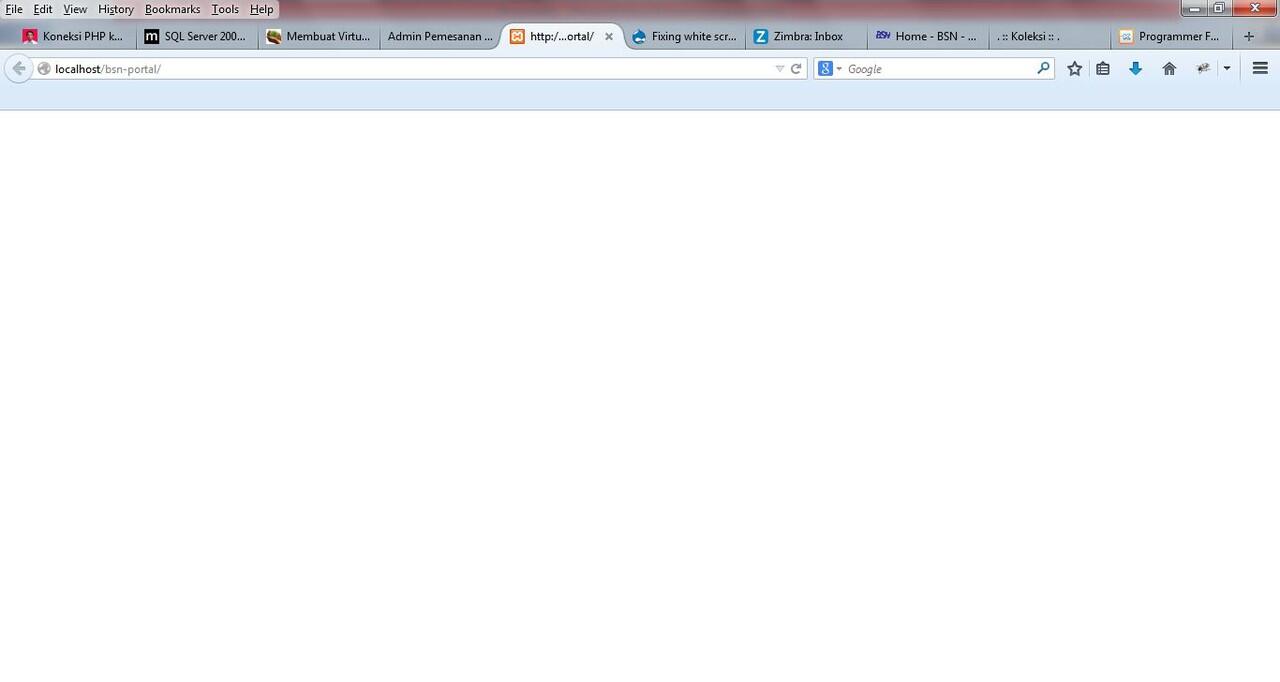This screenshot has height=682, width=1280.
Task: Switch to the Koleksi tab
Action: coord(1050,36)
